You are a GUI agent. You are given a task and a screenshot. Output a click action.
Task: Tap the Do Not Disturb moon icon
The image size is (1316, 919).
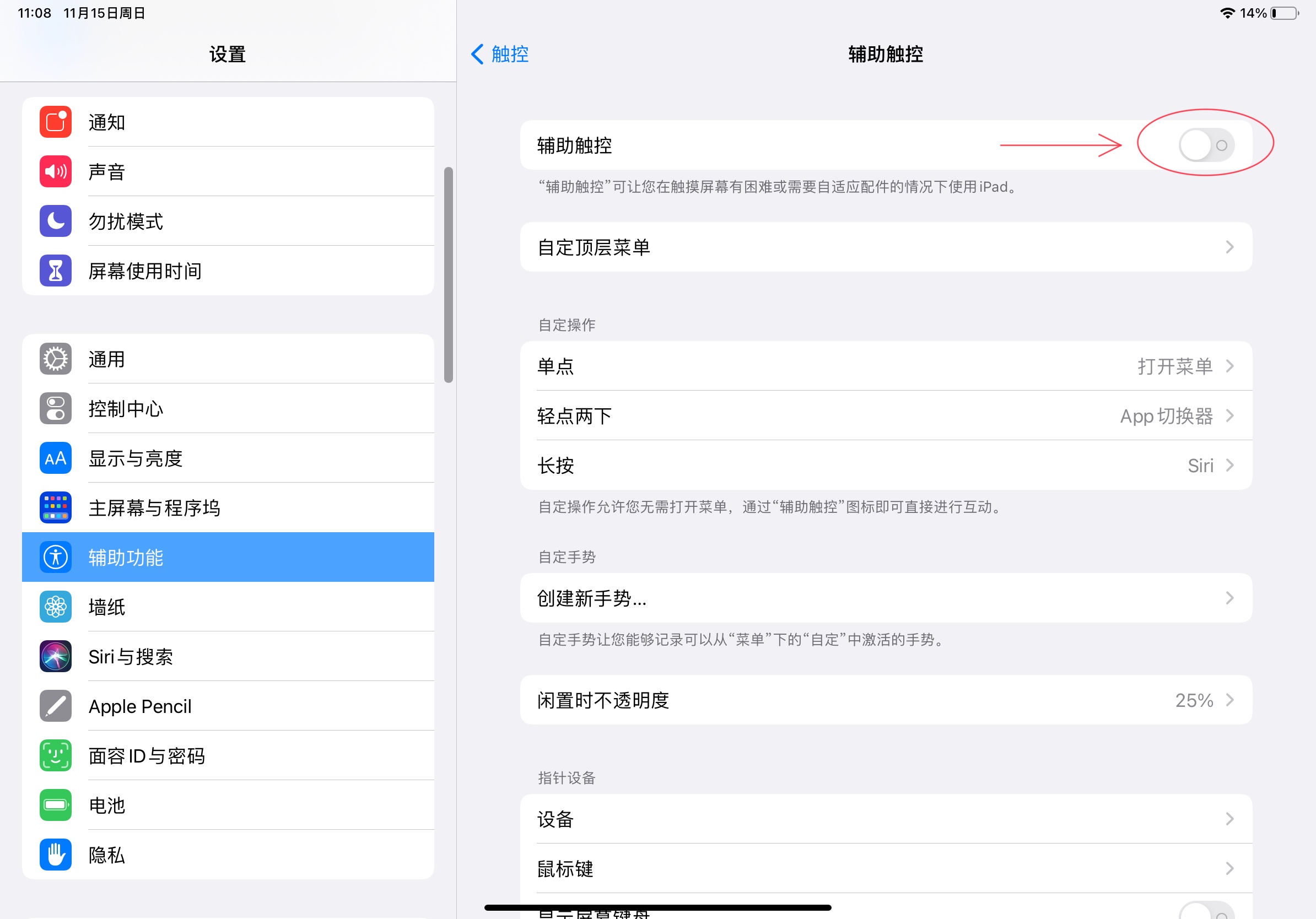[56, 220]
